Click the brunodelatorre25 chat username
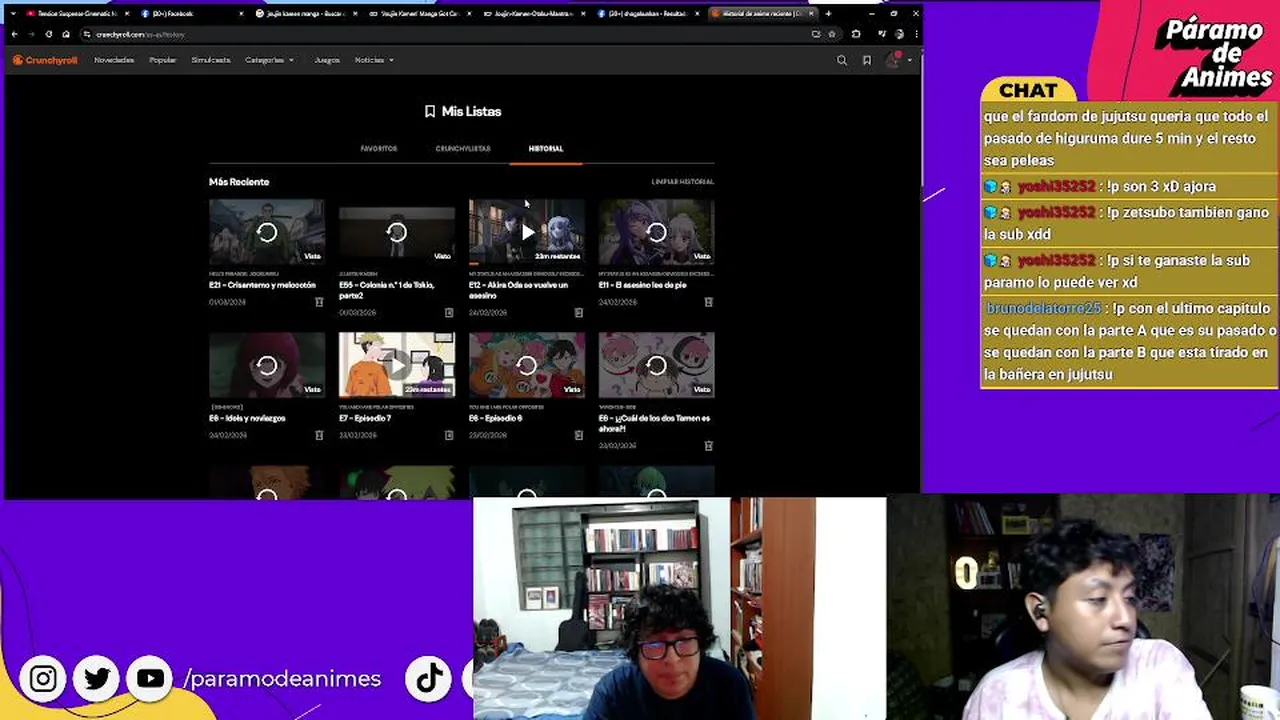This screenshot has width=1280, height=720. (1044, 308)
